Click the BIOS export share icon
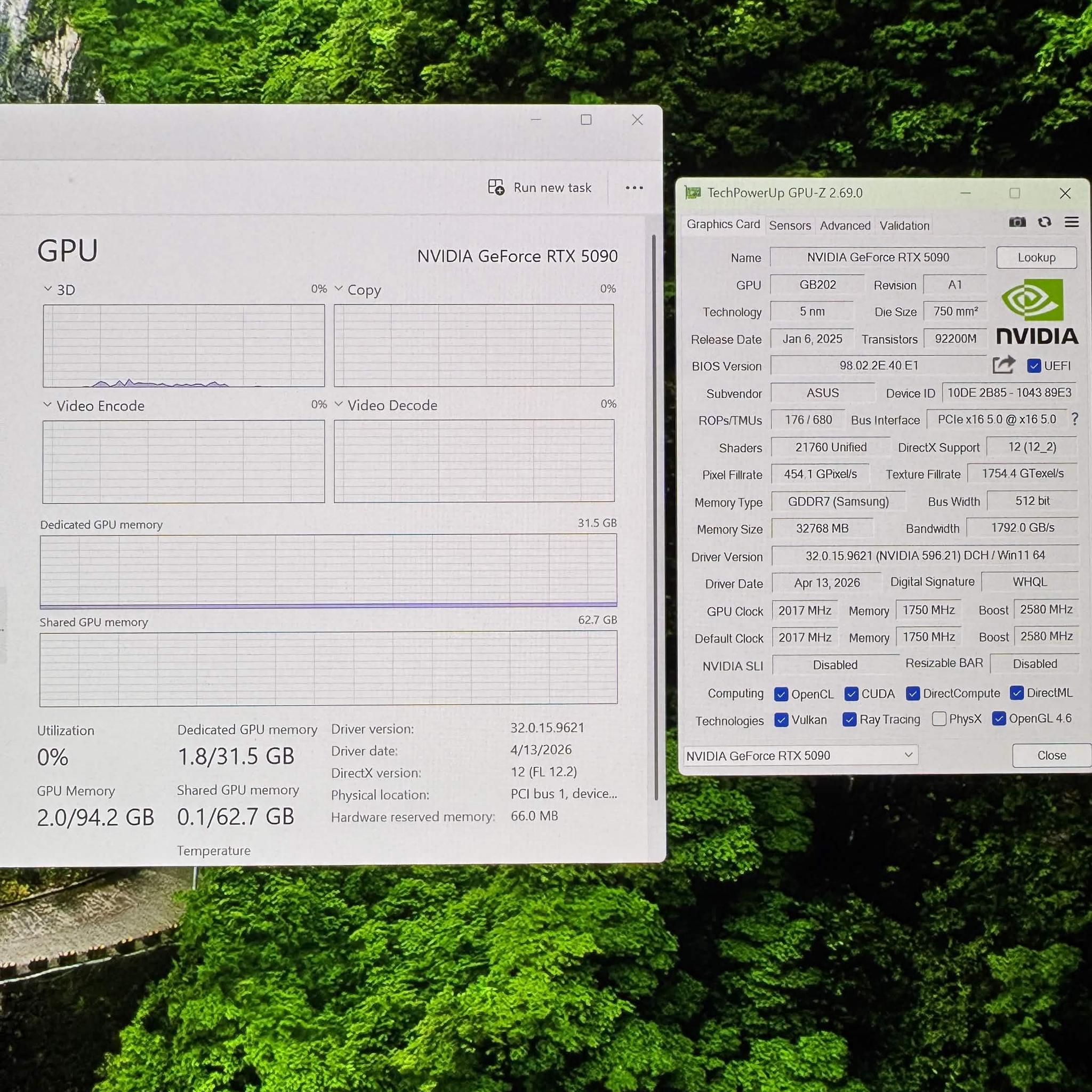 pos(1004,365)
